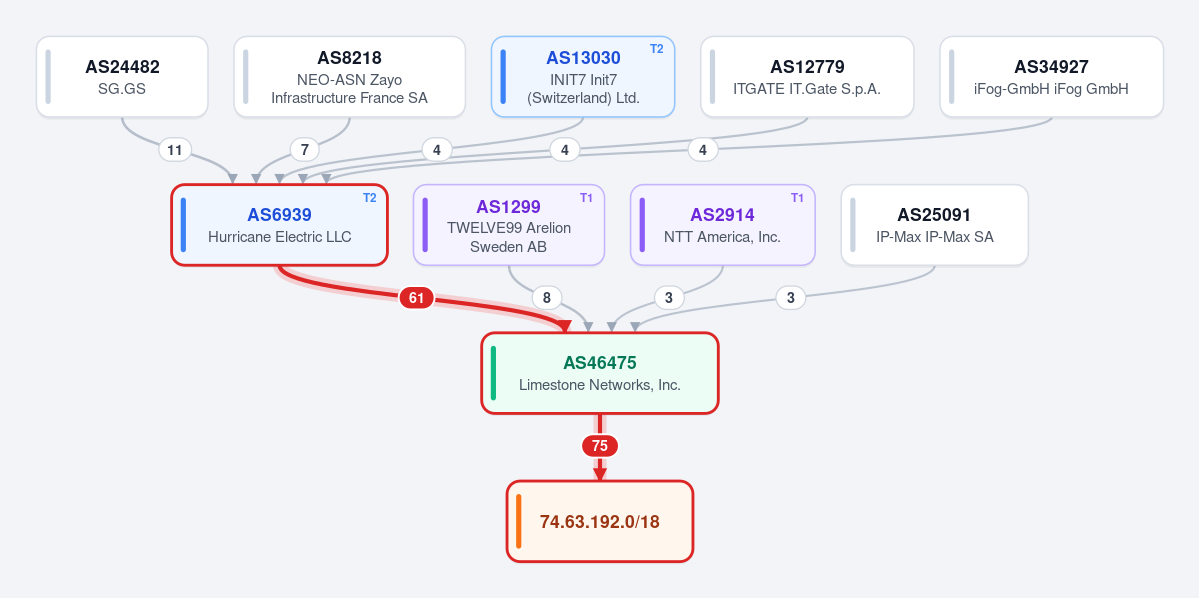Image resolution: width=1199 pixels, height=598 pixels.
Task: Click the AS2914 NTT America node
Action: click(723, 225)
